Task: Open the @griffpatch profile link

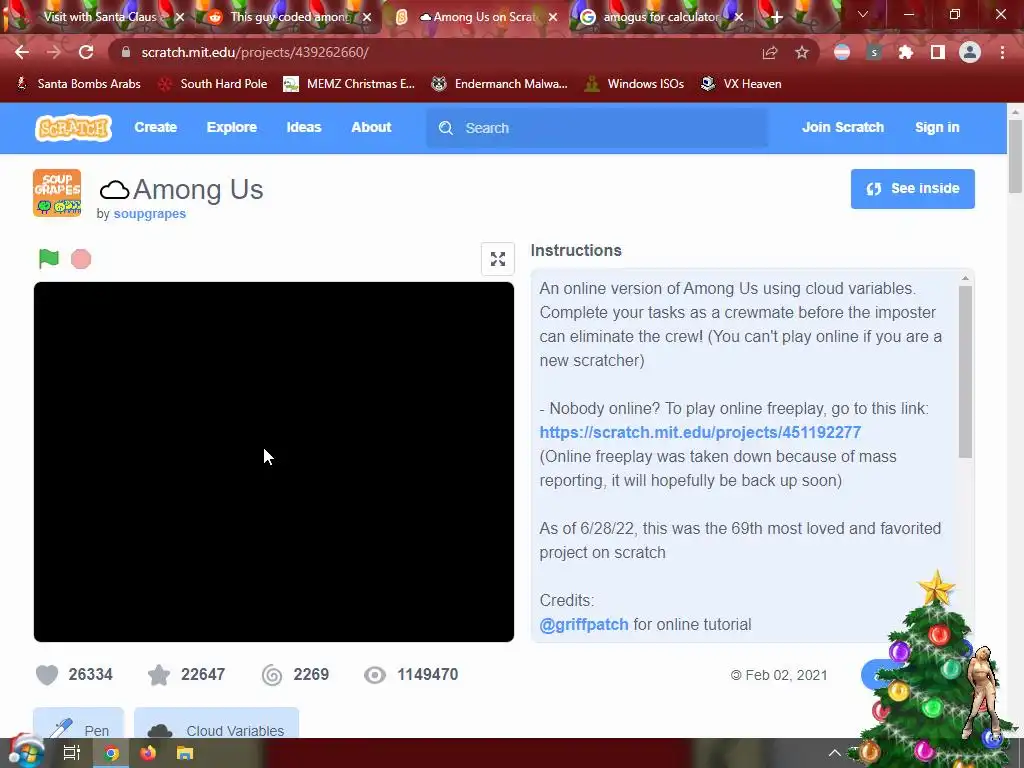Action: pyautogui.click(x=584, y=624)
